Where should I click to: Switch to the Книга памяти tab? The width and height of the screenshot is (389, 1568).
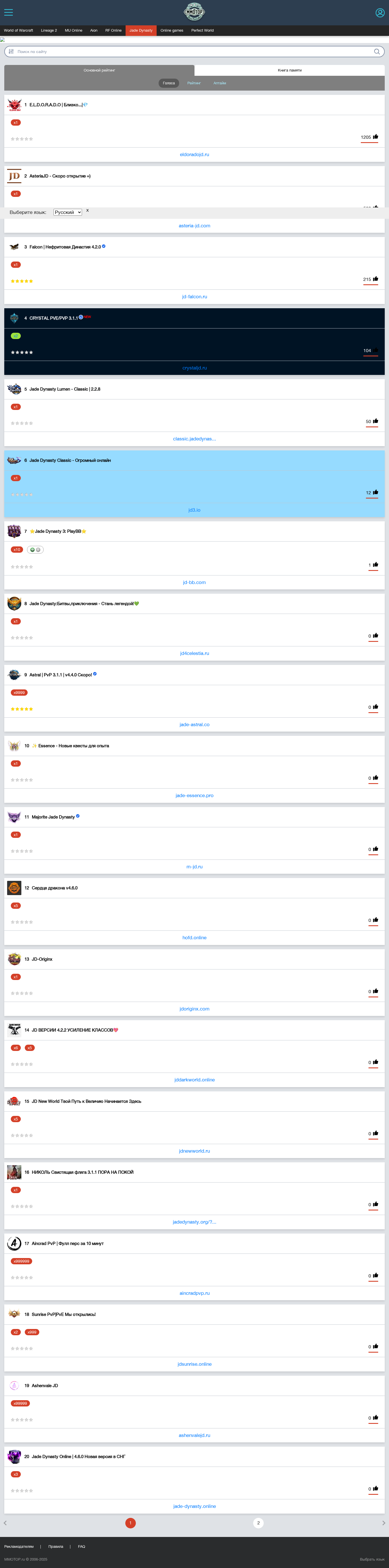290,71
